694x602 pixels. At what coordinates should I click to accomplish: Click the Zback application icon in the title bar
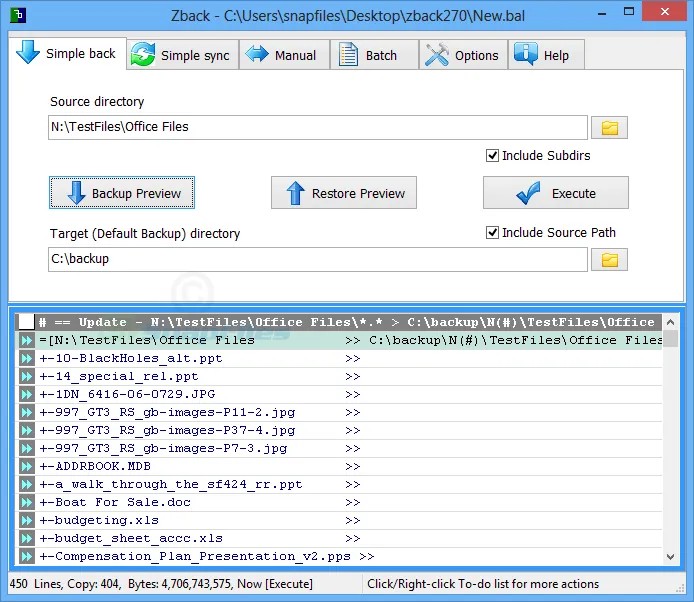tap(18, 15)
